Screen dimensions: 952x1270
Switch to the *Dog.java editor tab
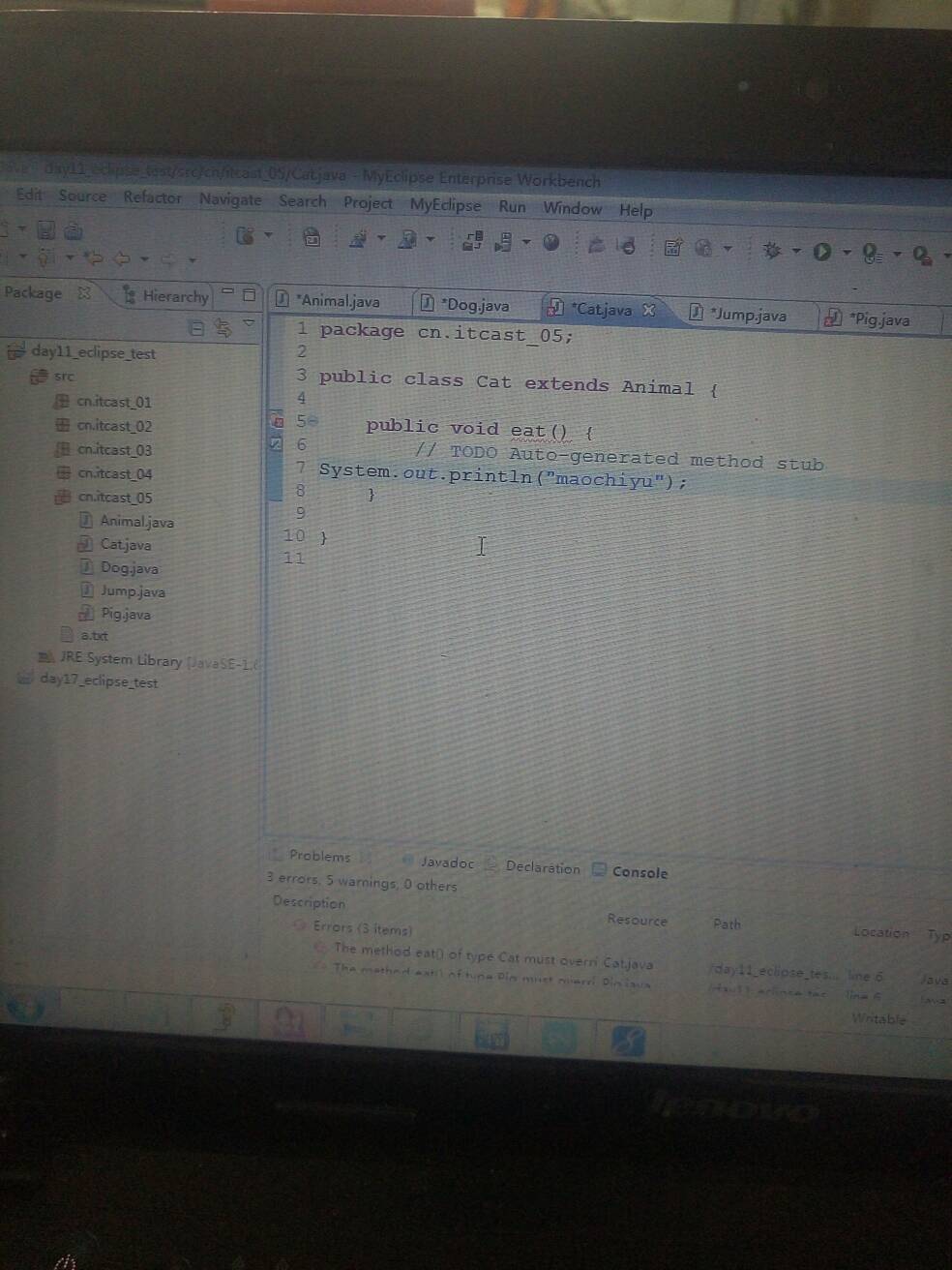point(468,305)
